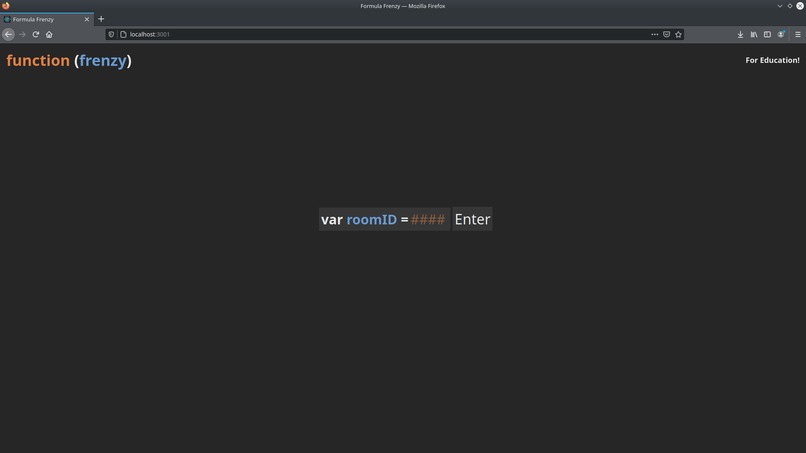Image resolution: width=806 pixels, height=453 pixels.
Task: Open the Firefox hamburger menu
Action: pos(798,34)
